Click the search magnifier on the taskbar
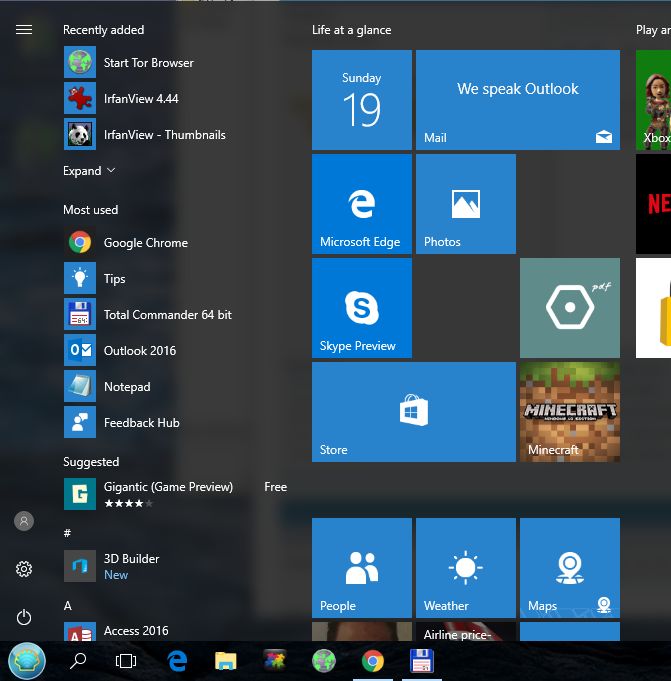The image size is (671, 681). 78,661
